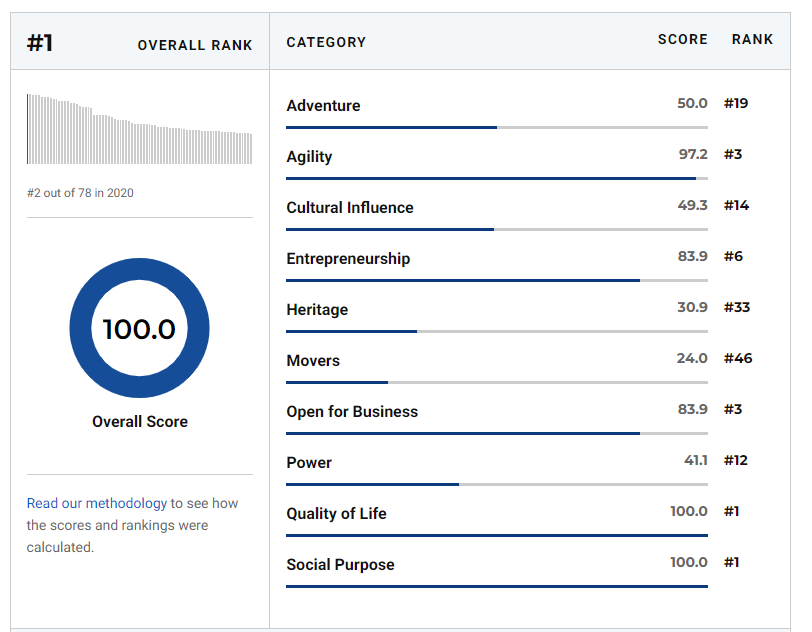Click the Adventure category label
The height and width of the screenshot is (632, 812).
323,106
